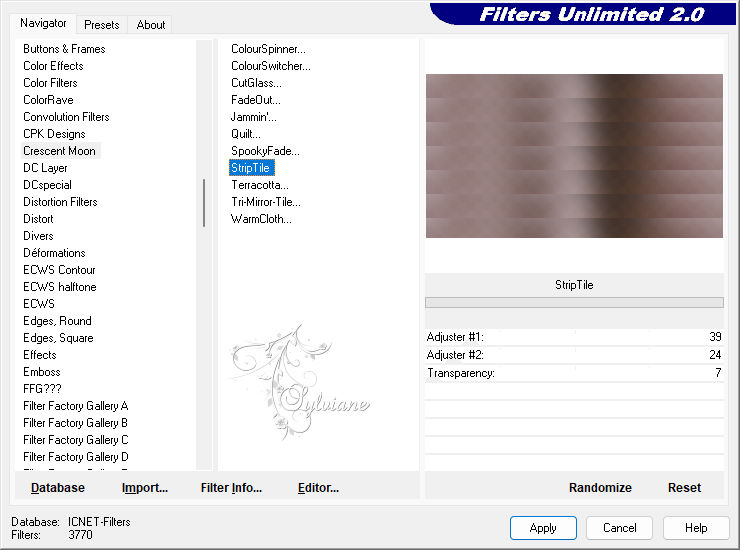Select Distort category

point(38,219)
